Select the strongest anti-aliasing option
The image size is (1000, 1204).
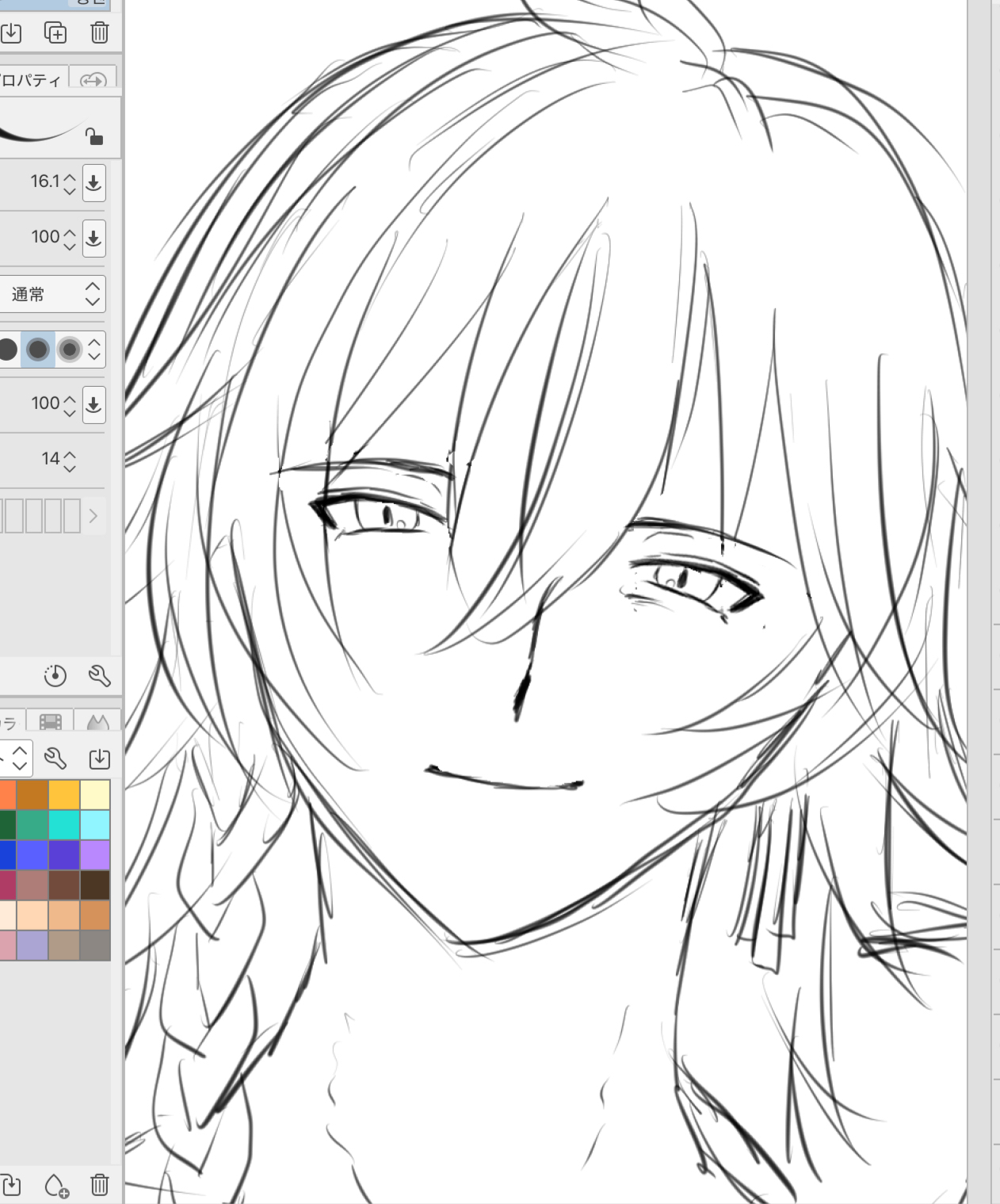tap(70, 350)
